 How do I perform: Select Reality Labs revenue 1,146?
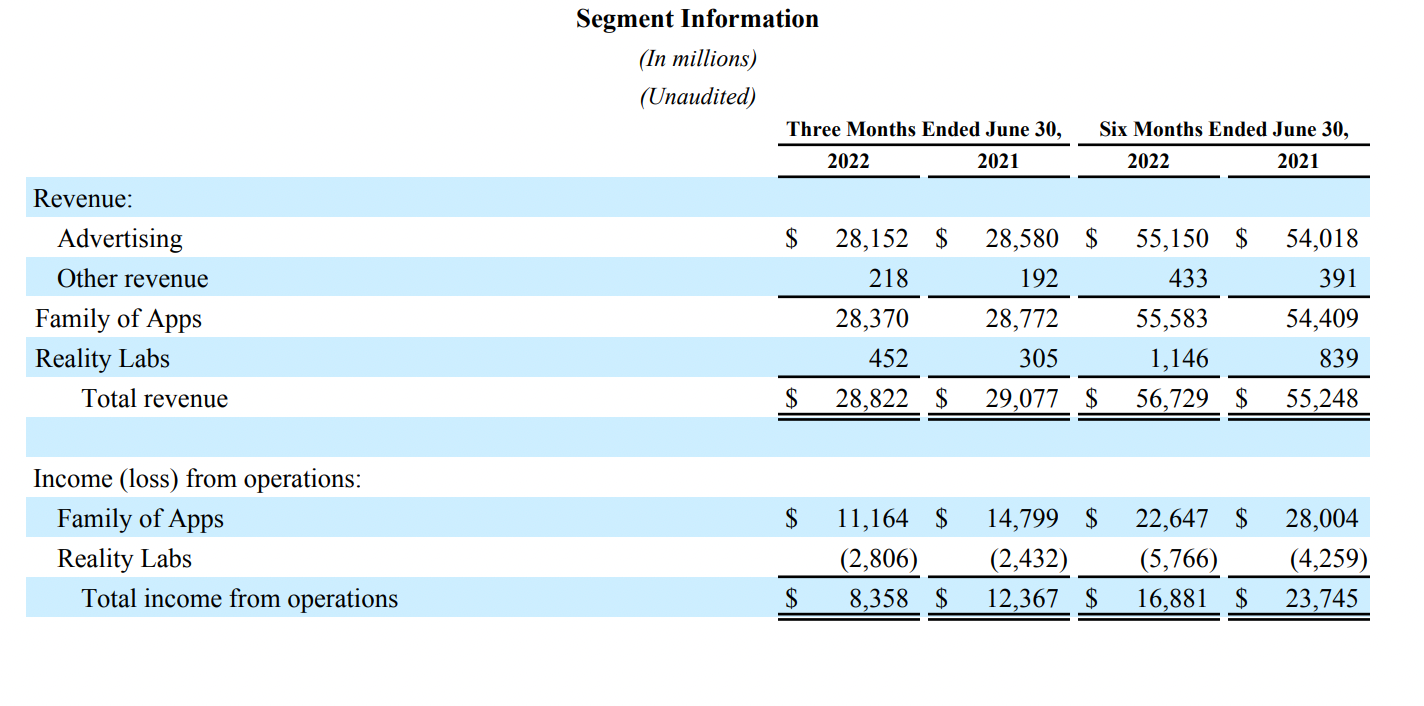pyautogui.click(x=1179, y=359)
